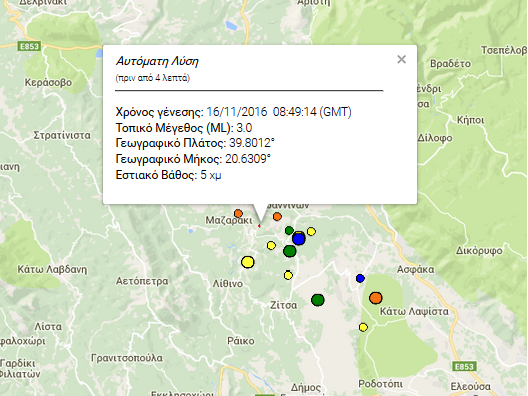
Task: Select the large green marker below the blue one
Action: tap(290, 251)
